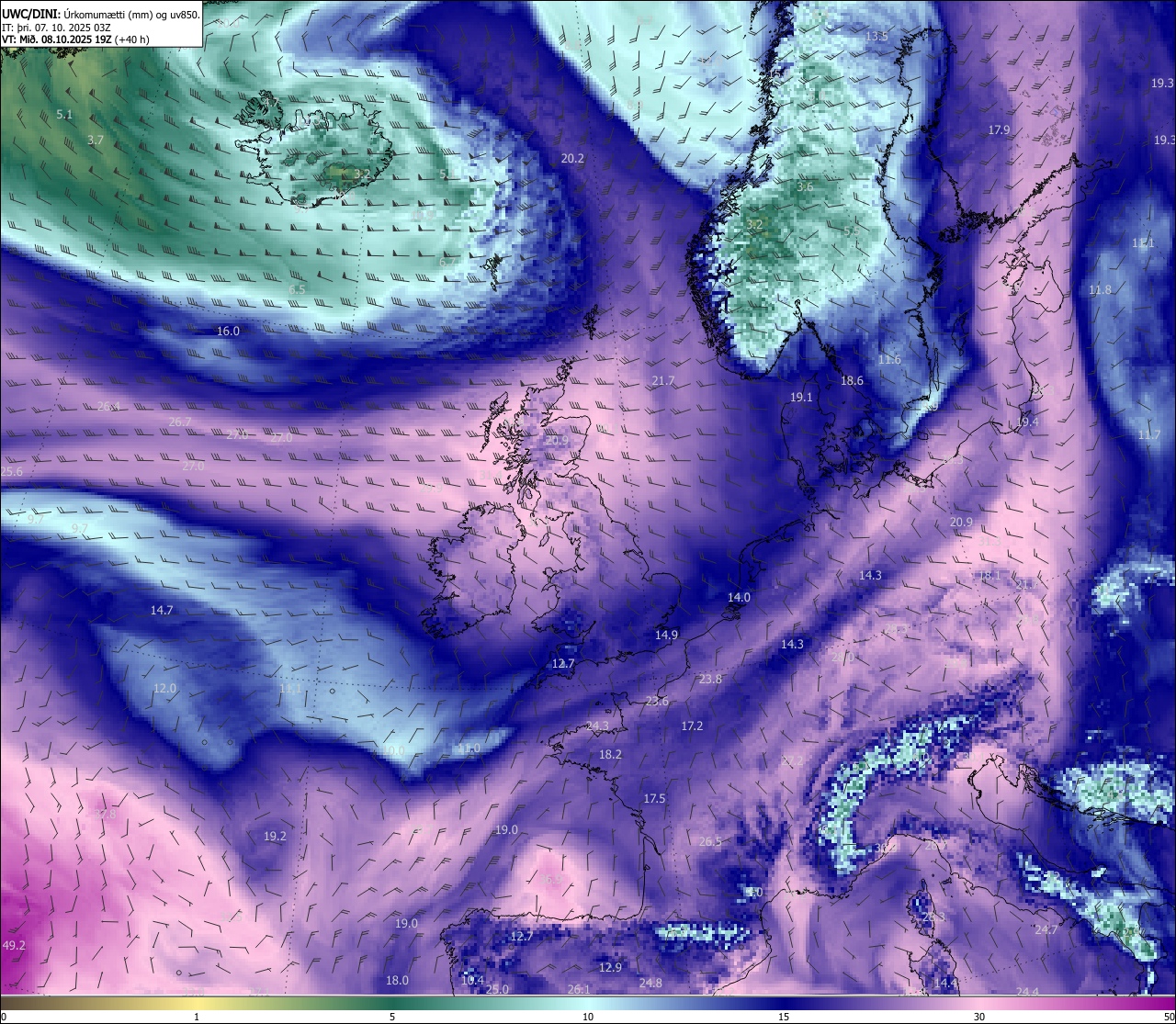Click the 3.6 value on the map
The width and height of the screenshot is (1176, 1024).
pyautogui.click(x=805, y=186)
